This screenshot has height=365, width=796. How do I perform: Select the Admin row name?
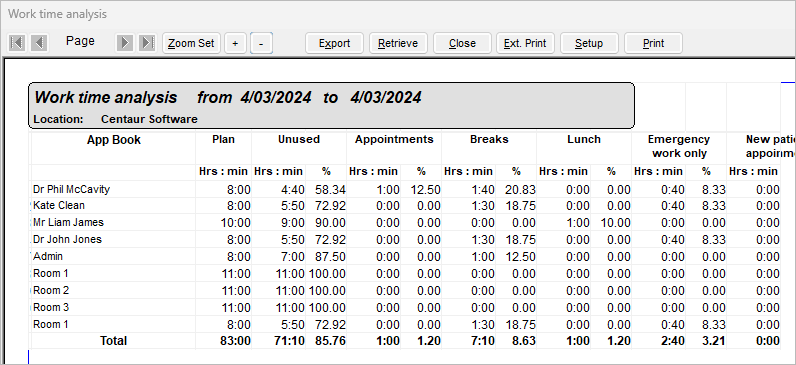pyautogui.click(x=48, y=256)
